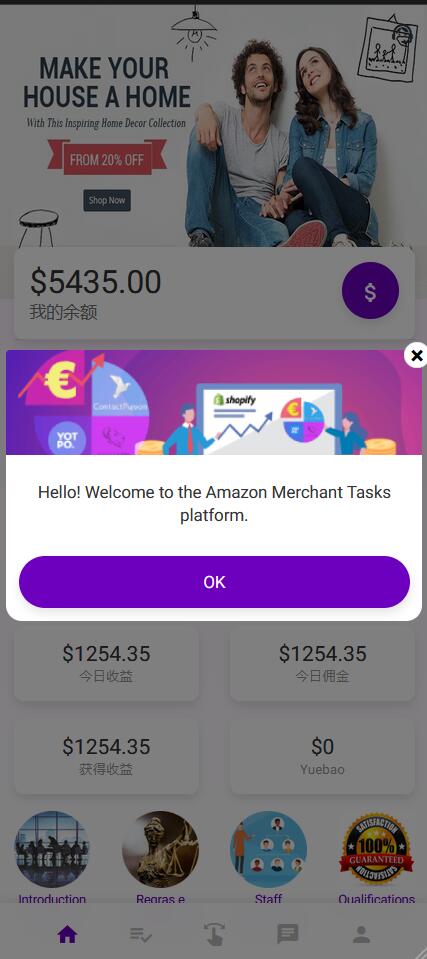The image size is (427, 959).
Task: Open the profile person icon in bottom bar
Action: pos(361,934)
